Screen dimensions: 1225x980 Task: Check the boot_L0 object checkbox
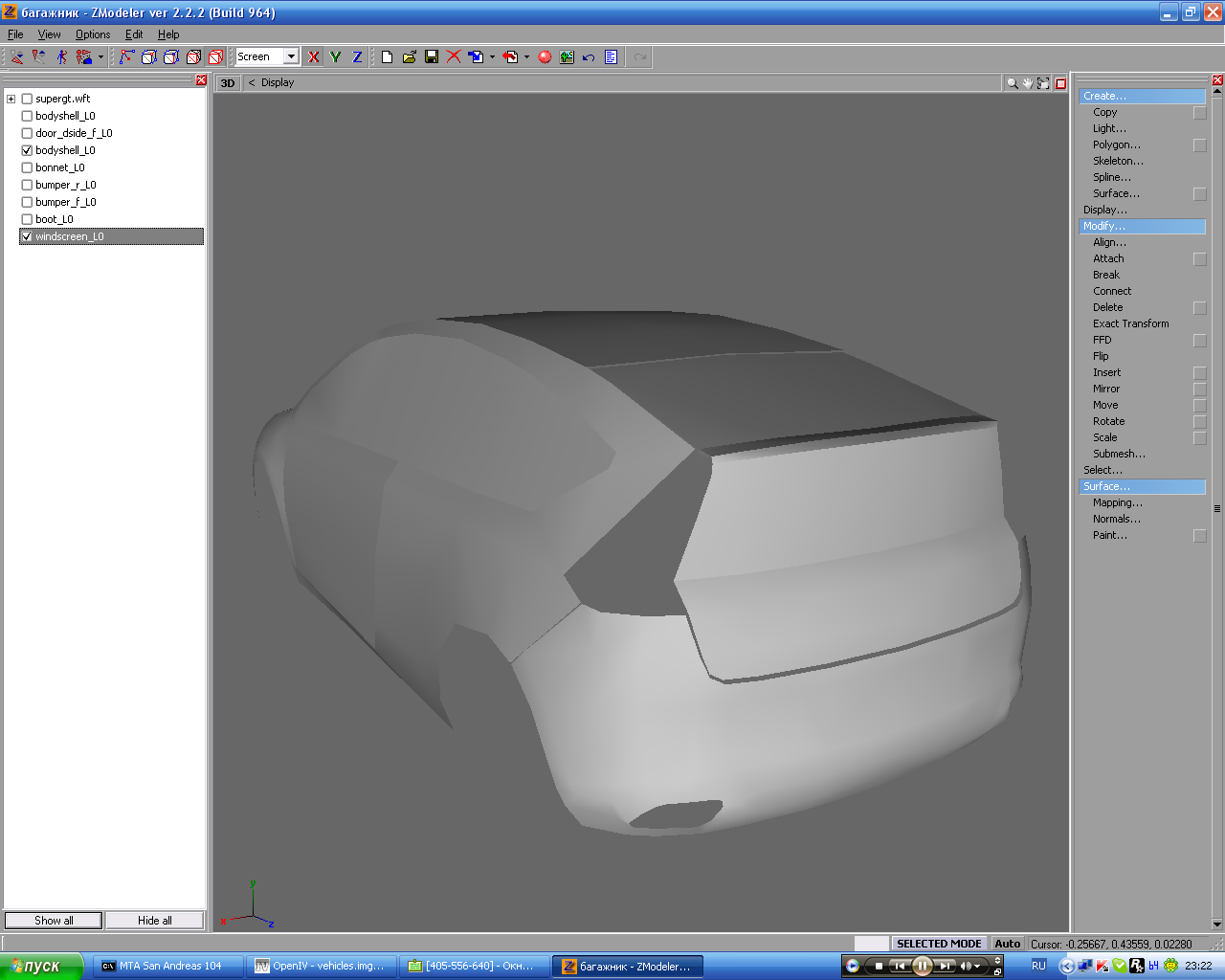tap(27, 219)
